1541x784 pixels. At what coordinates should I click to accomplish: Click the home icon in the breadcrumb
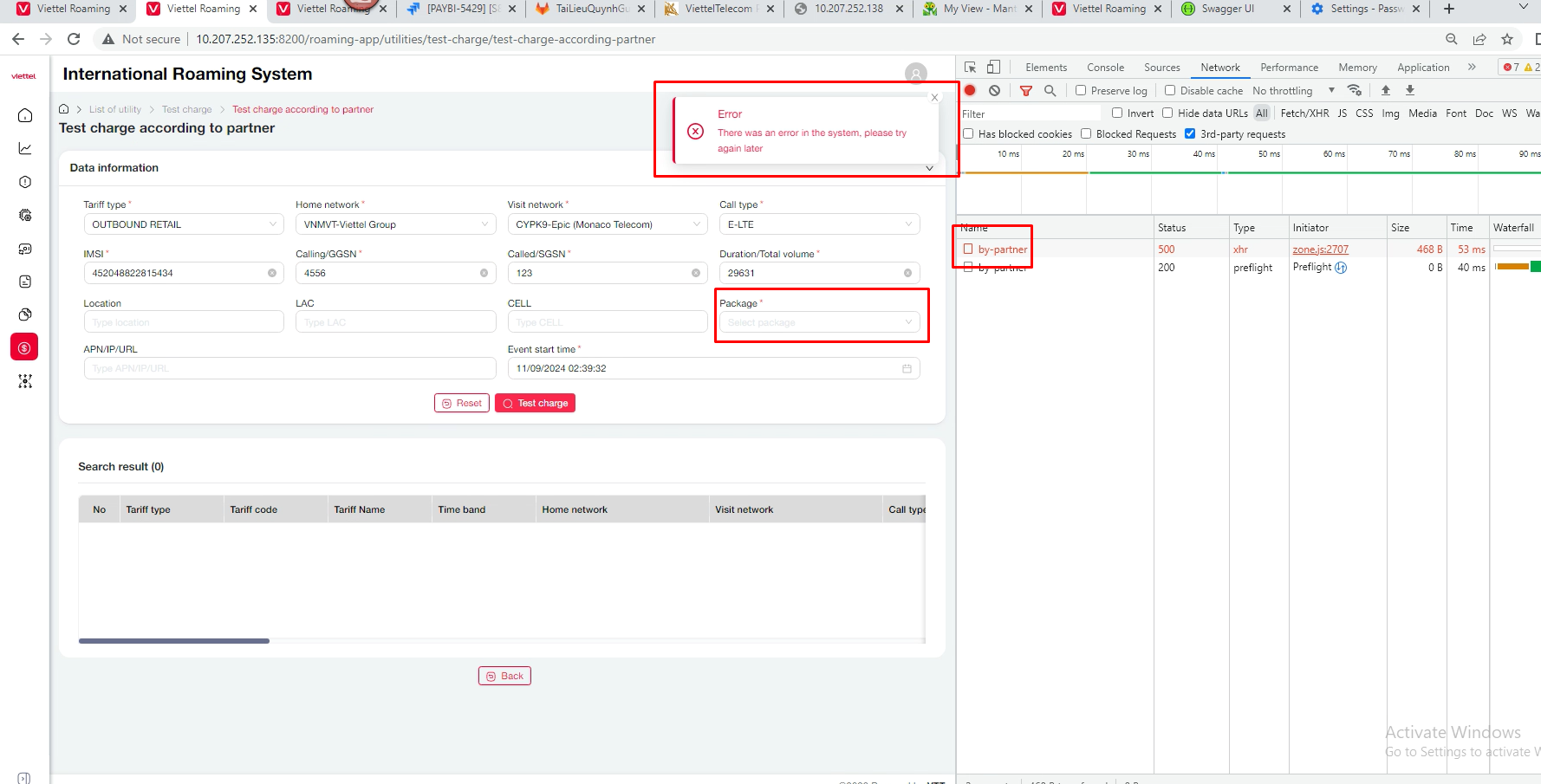64,109
